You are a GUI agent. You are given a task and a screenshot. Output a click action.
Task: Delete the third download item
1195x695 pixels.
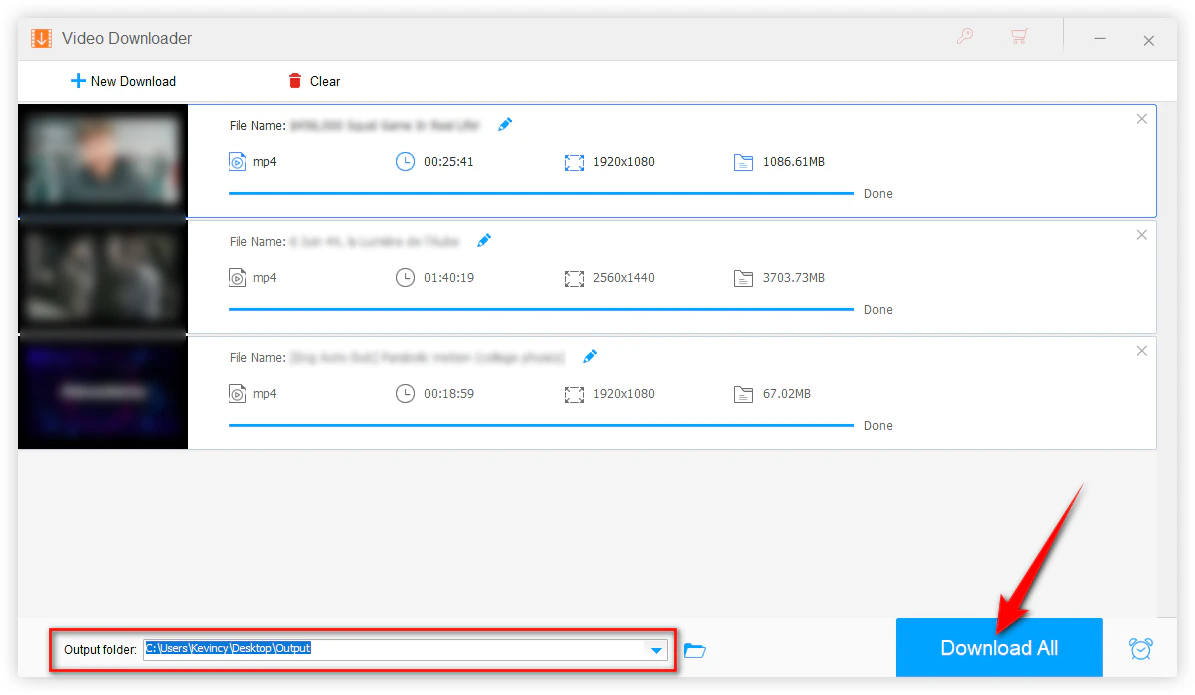[1141, 350]
